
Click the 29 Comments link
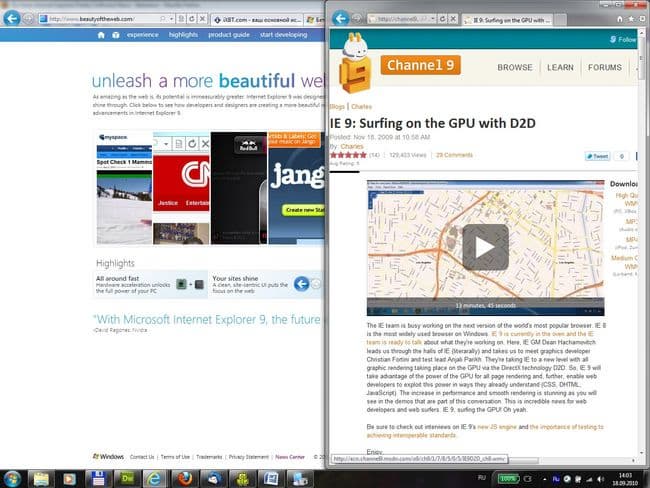tap(454, 155)
